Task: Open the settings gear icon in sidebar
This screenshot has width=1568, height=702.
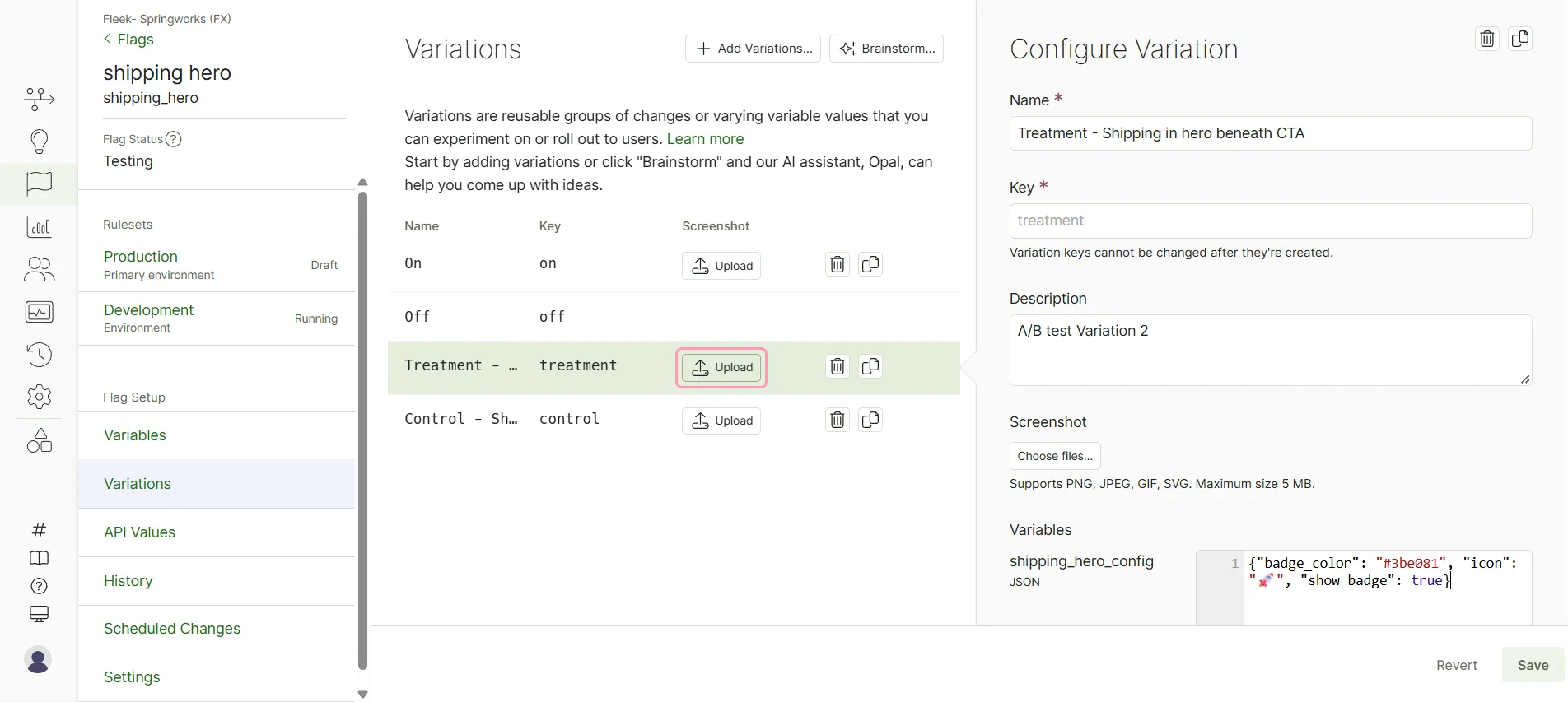Action: coord(39,397)
